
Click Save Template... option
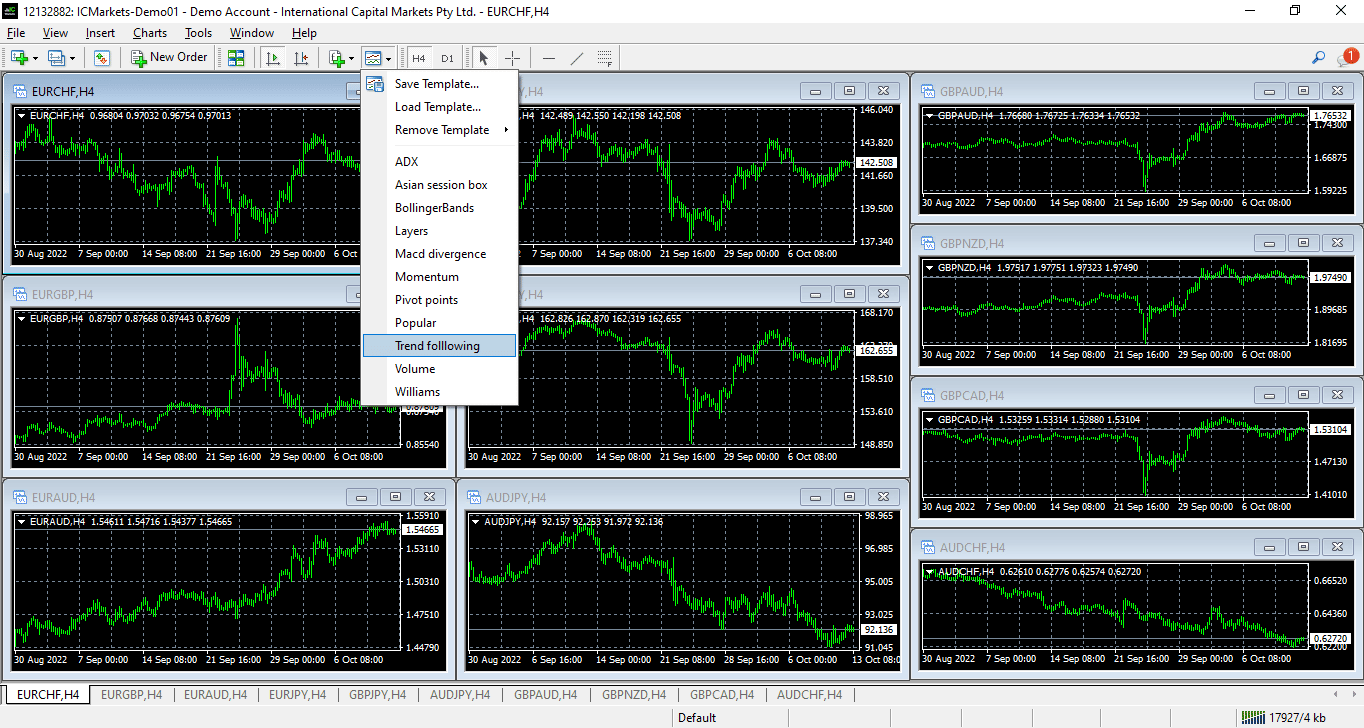(436, 84)
